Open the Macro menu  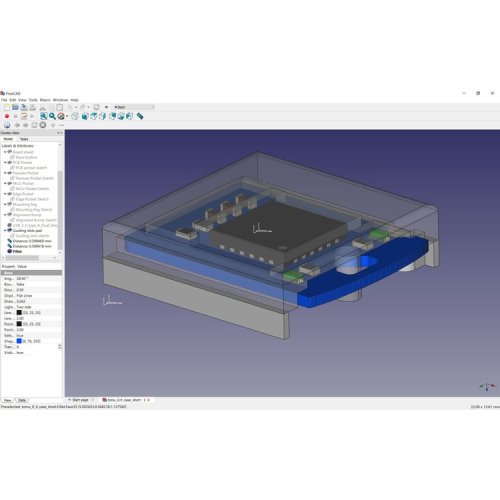(x=45, y=100)
